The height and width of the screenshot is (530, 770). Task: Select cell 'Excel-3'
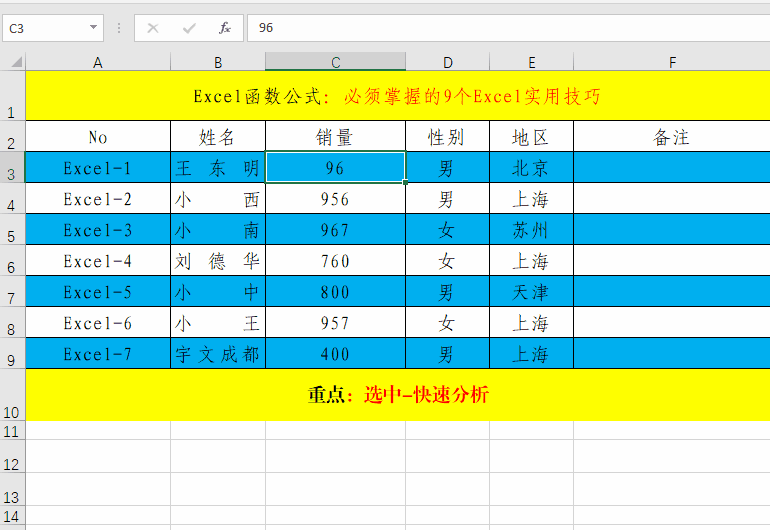pos(98,229)
